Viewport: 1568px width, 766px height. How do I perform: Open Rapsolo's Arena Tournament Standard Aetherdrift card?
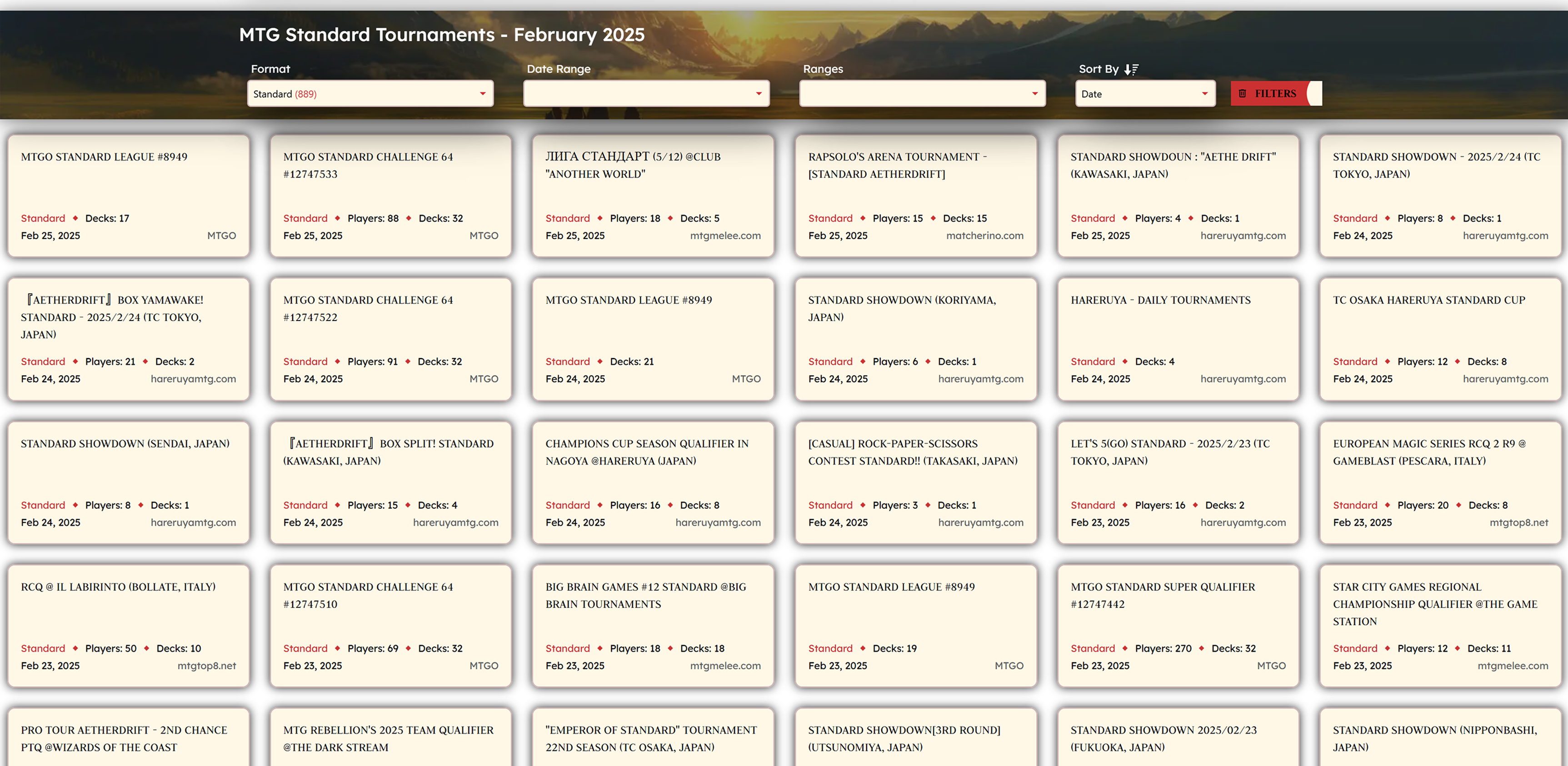point(915,196)
